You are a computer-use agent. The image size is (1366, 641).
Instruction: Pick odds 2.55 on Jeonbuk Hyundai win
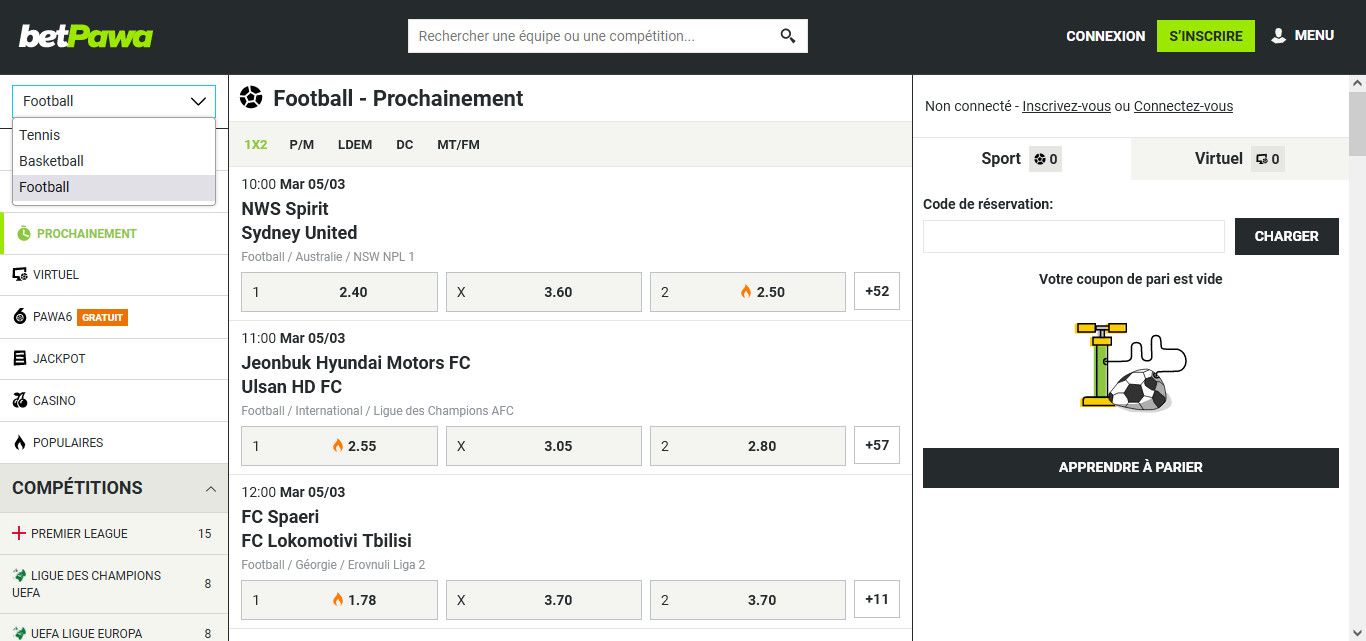click(x=340, y=446)
